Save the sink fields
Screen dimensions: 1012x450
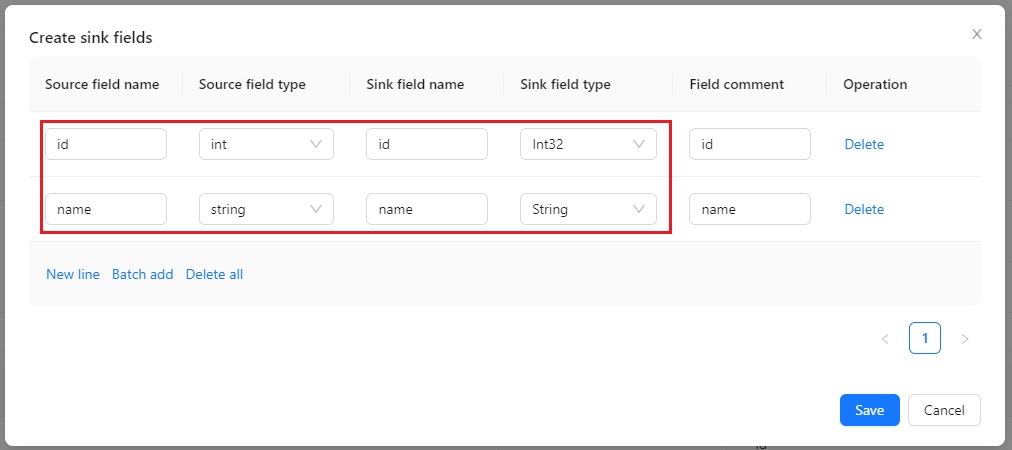[x=869, y=410]
